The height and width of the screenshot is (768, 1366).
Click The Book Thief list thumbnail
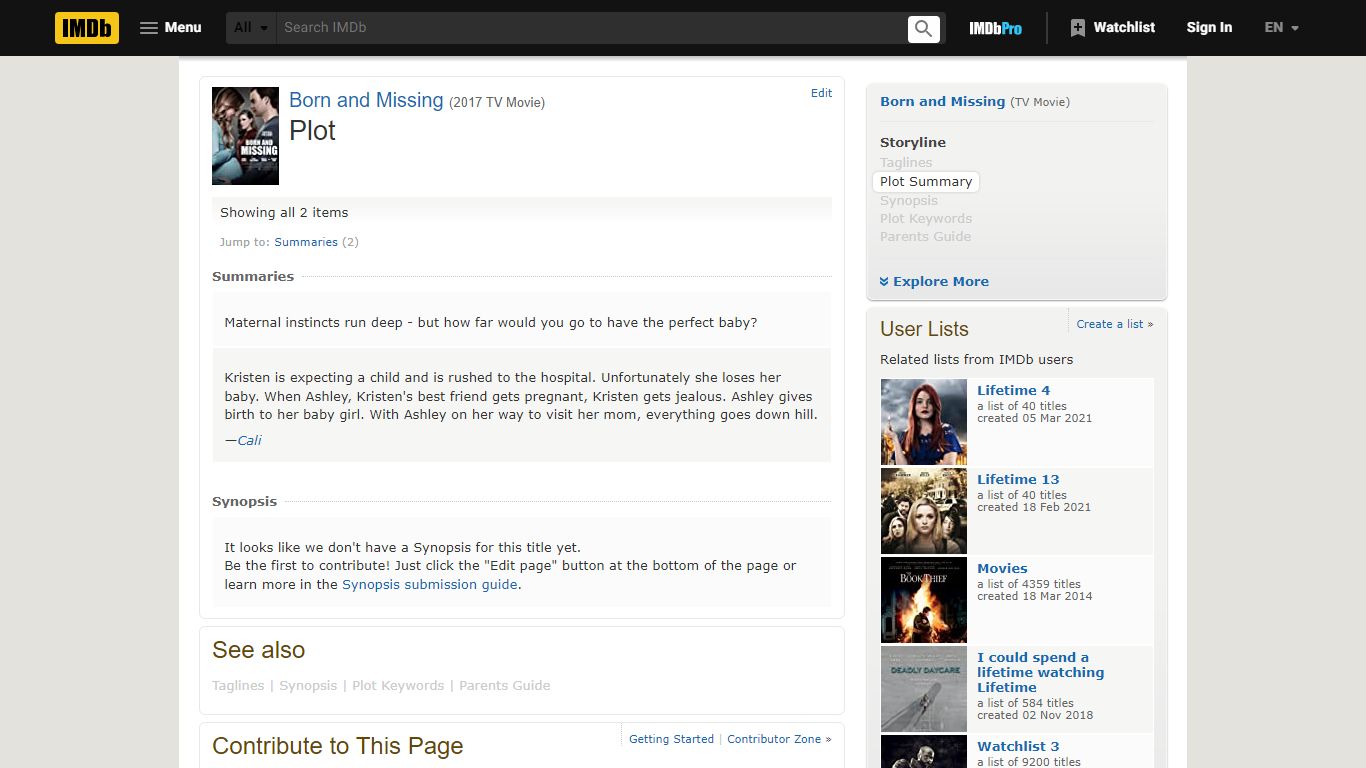point(924,600)
